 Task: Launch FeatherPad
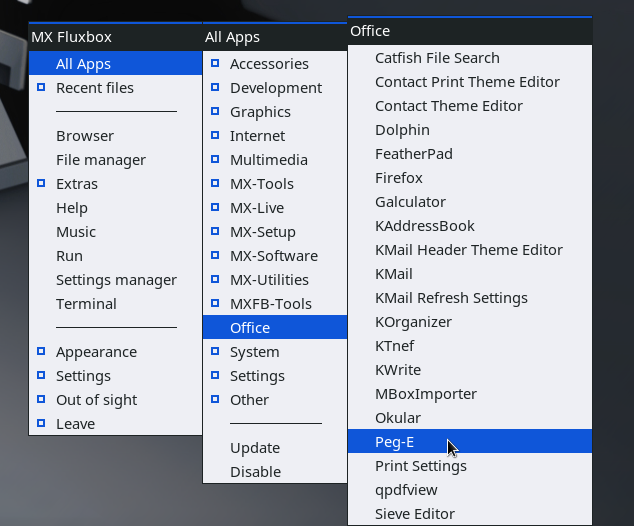(470, 154)
